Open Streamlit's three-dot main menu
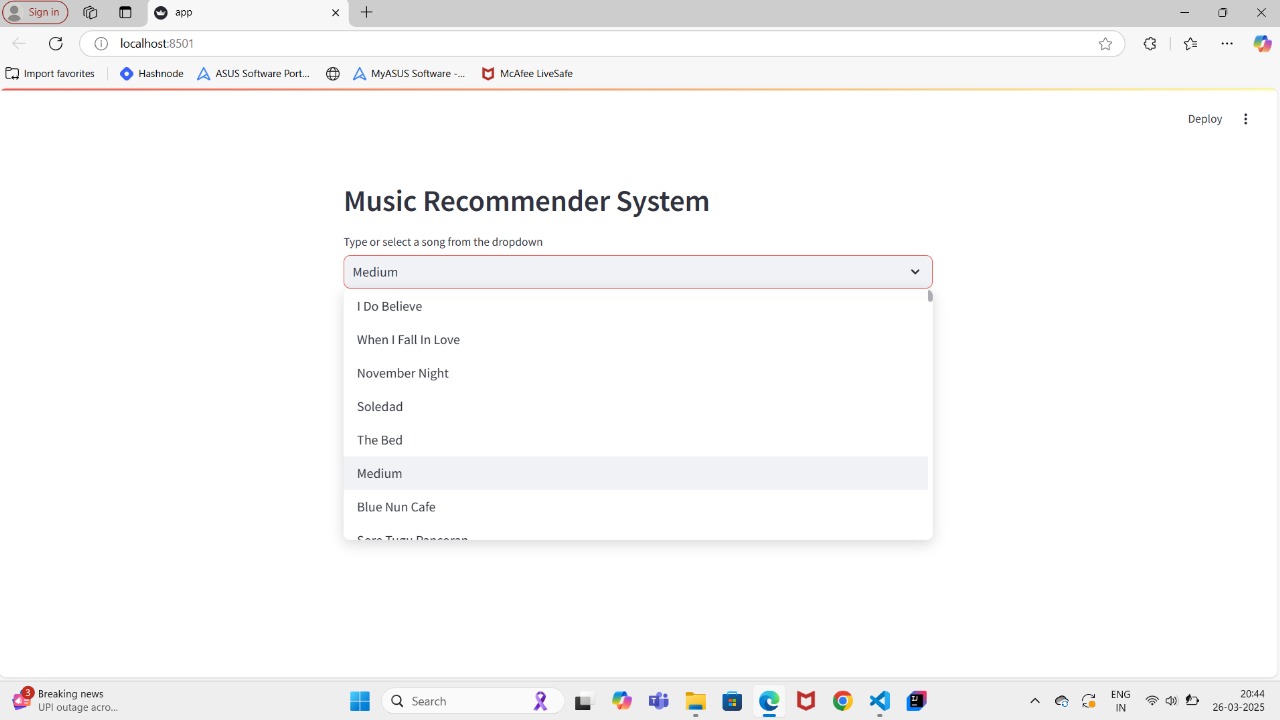This screenshot has width=1280, height=720. click(1245, 119)
